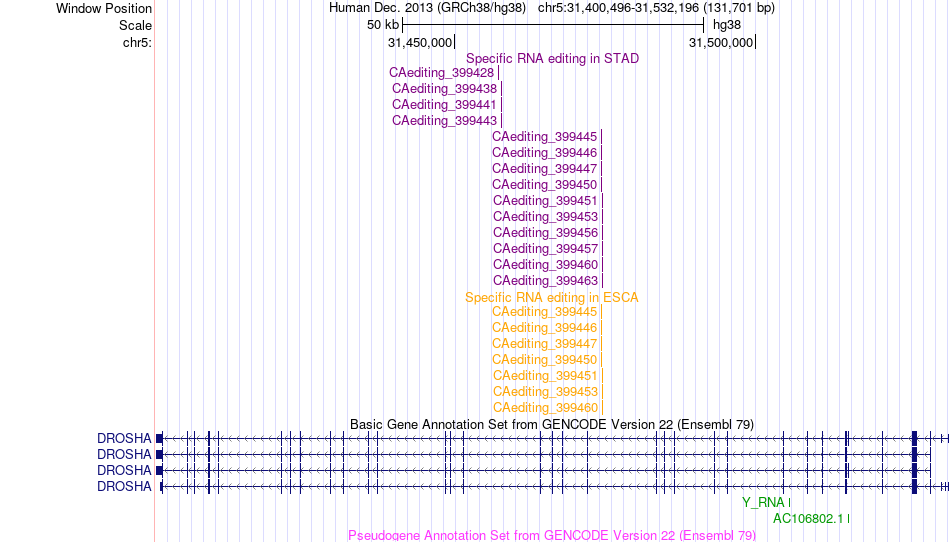
Task: Click the 50 kb scale bar
Action: [553, 25]
